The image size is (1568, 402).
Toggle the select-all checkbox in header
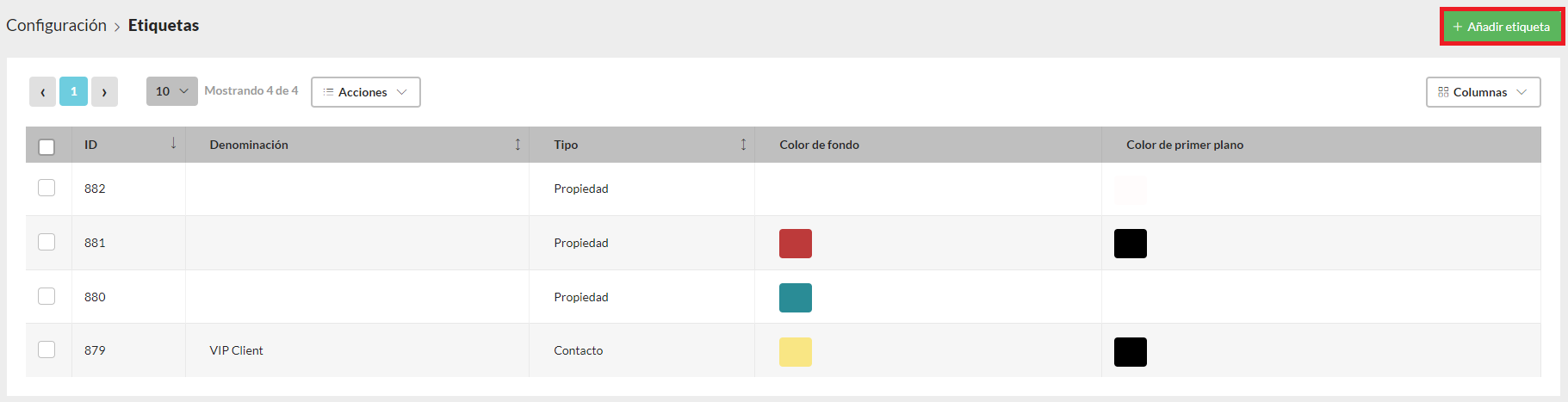[x=47, y=146]
